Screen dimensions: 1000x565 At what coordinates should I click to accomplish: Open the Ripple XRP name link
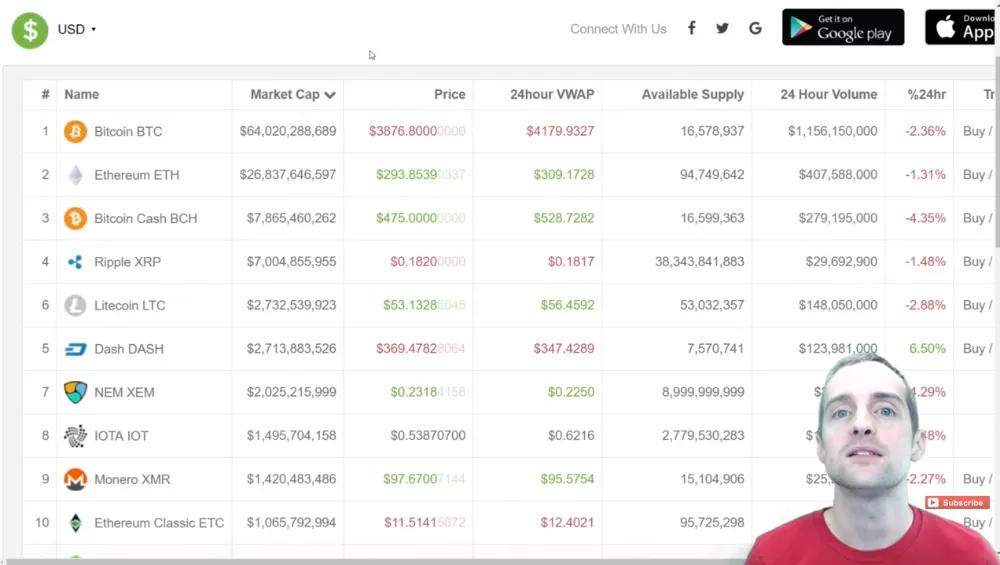(x=128, y=261)
